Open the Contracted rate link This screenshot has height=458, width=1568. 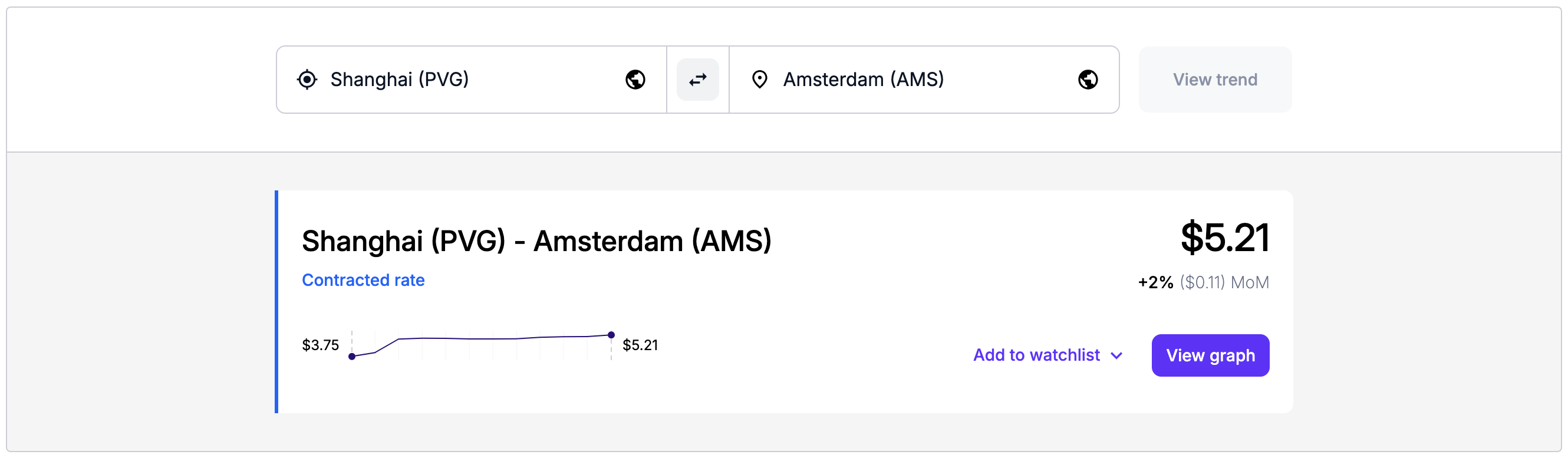[363, 280]
